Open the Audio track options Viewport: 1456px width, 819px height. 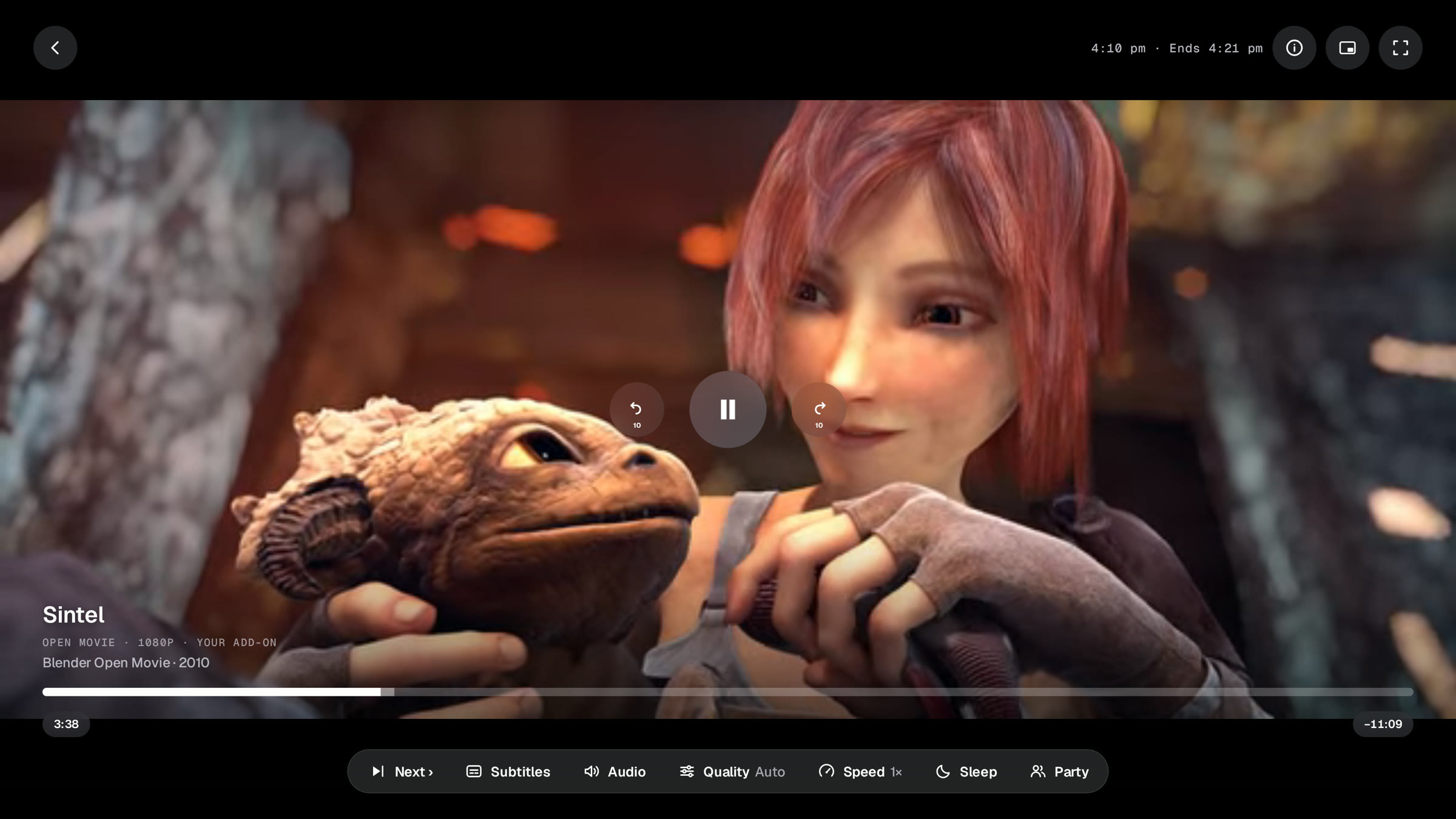tap(615, 772)
